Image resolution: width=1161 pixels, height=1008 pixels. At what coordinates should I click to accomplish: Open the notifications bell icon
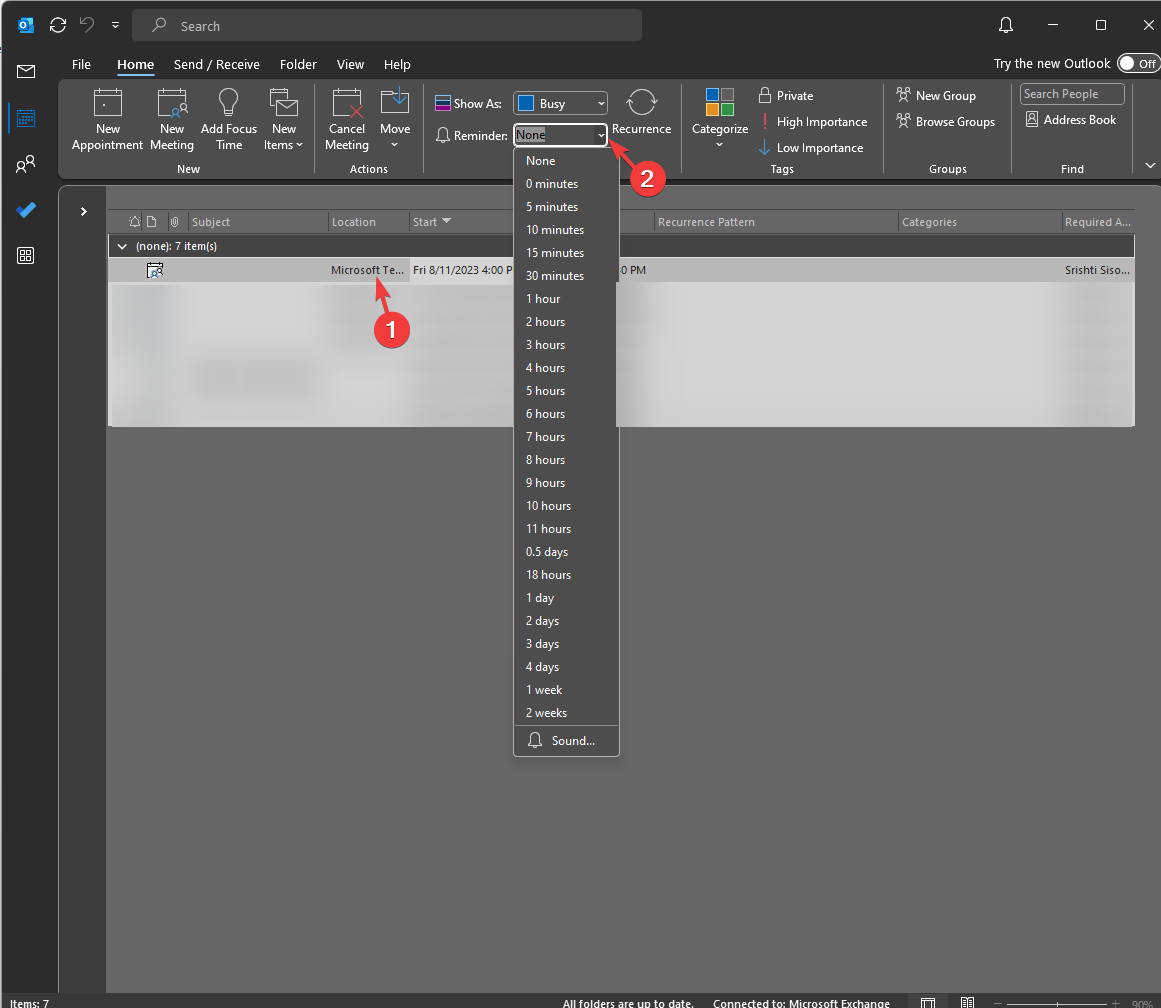[1006, 25]
